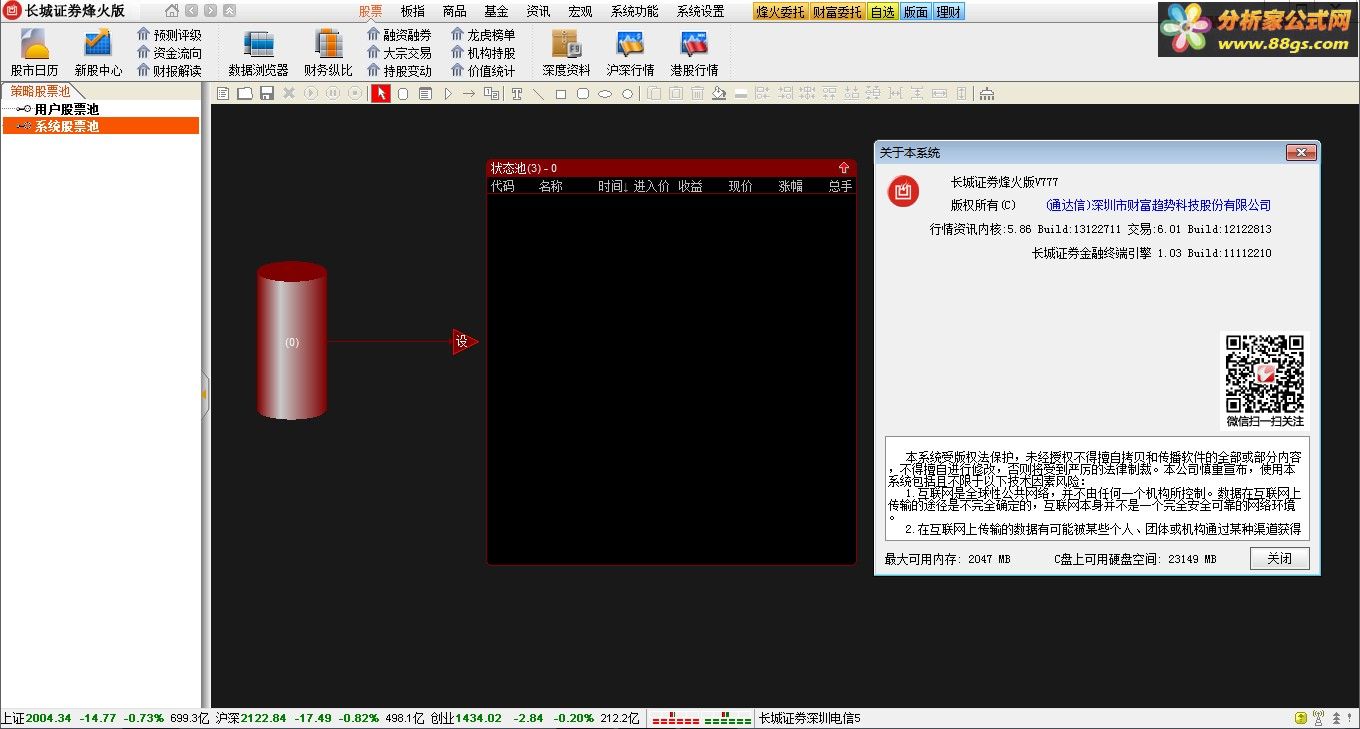Select the circle shape tool
Viewport: 1360px width, 729px height.
[x=627, y=94]
